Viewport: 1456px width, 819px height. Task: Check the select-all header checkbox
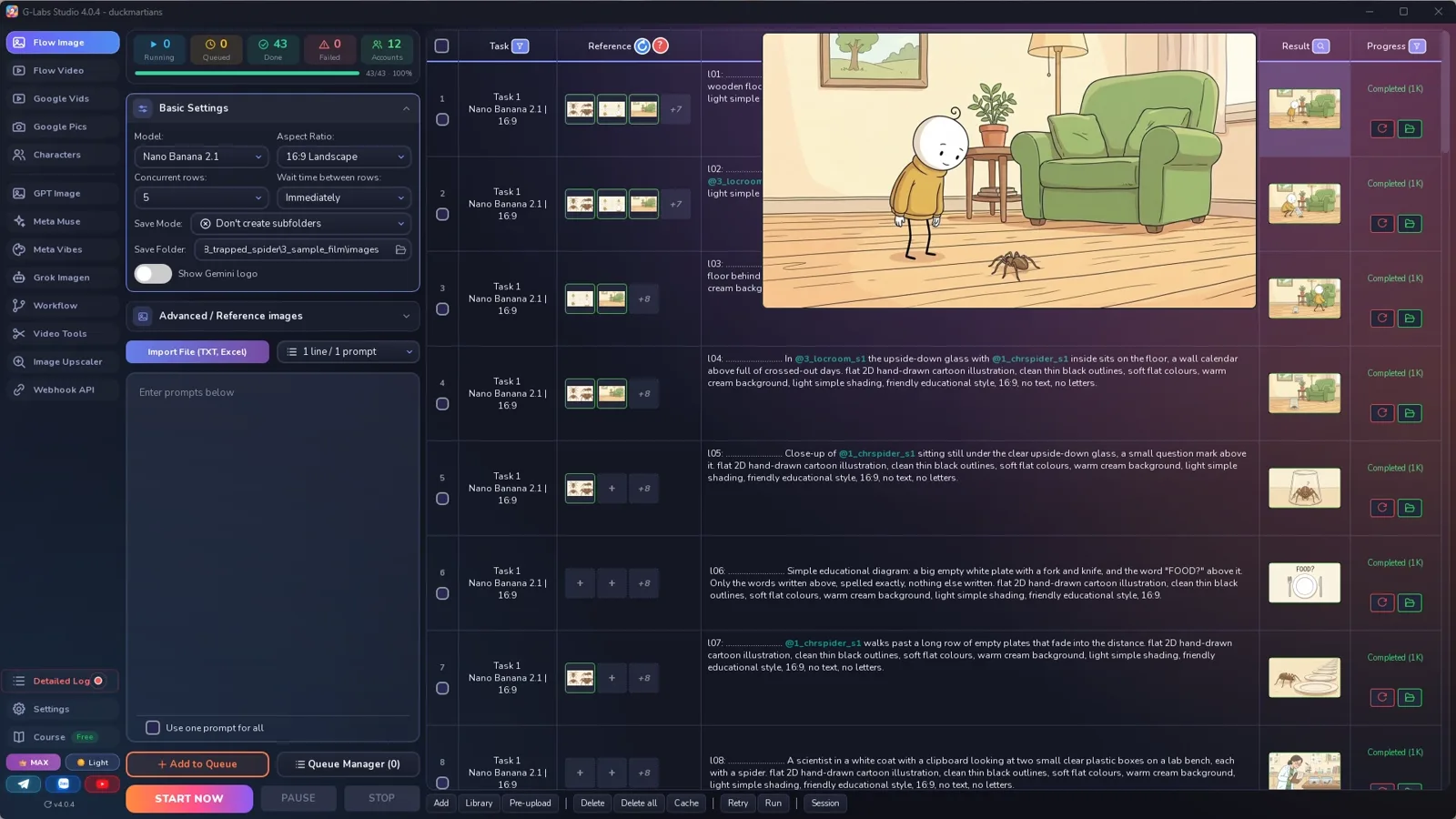pos(441,46)
